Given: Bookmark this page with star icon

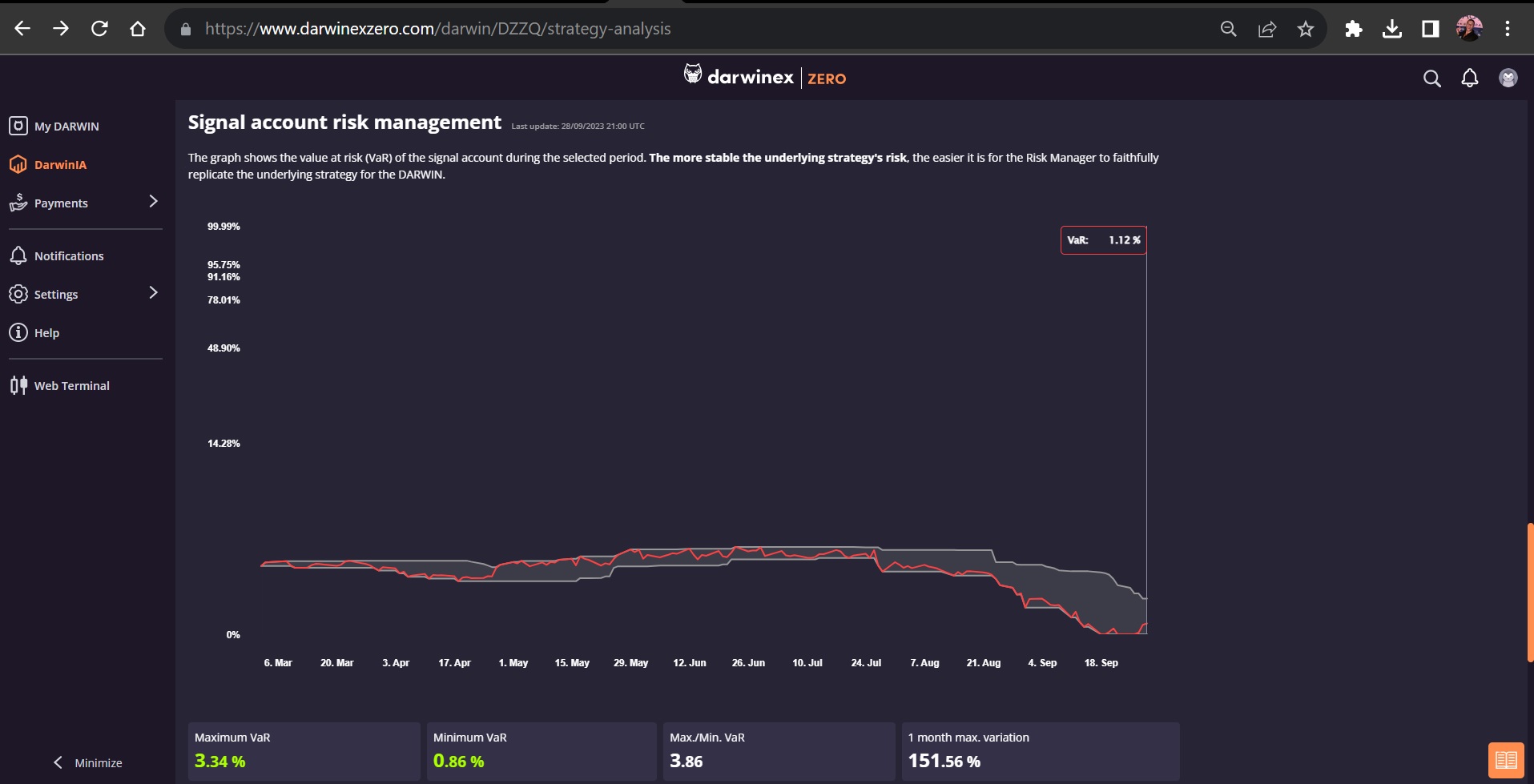Looking at the screenshot, I should point(1306,29).
